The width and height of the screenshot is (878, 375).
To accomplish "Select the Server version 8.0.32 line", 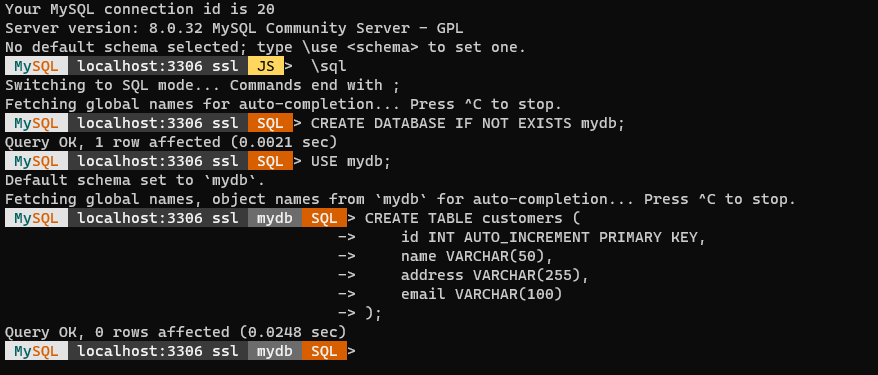I will [x=234, y=29].
